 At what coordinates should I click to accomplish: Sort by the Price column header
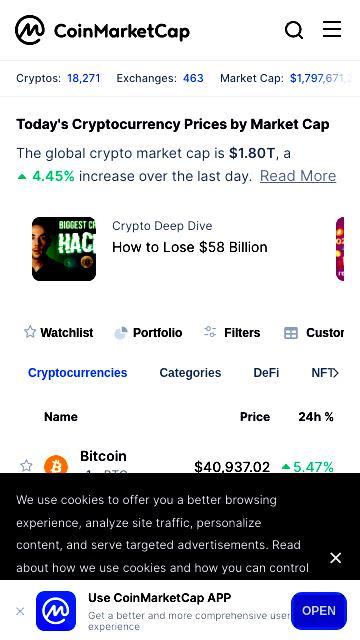[255, 417]
